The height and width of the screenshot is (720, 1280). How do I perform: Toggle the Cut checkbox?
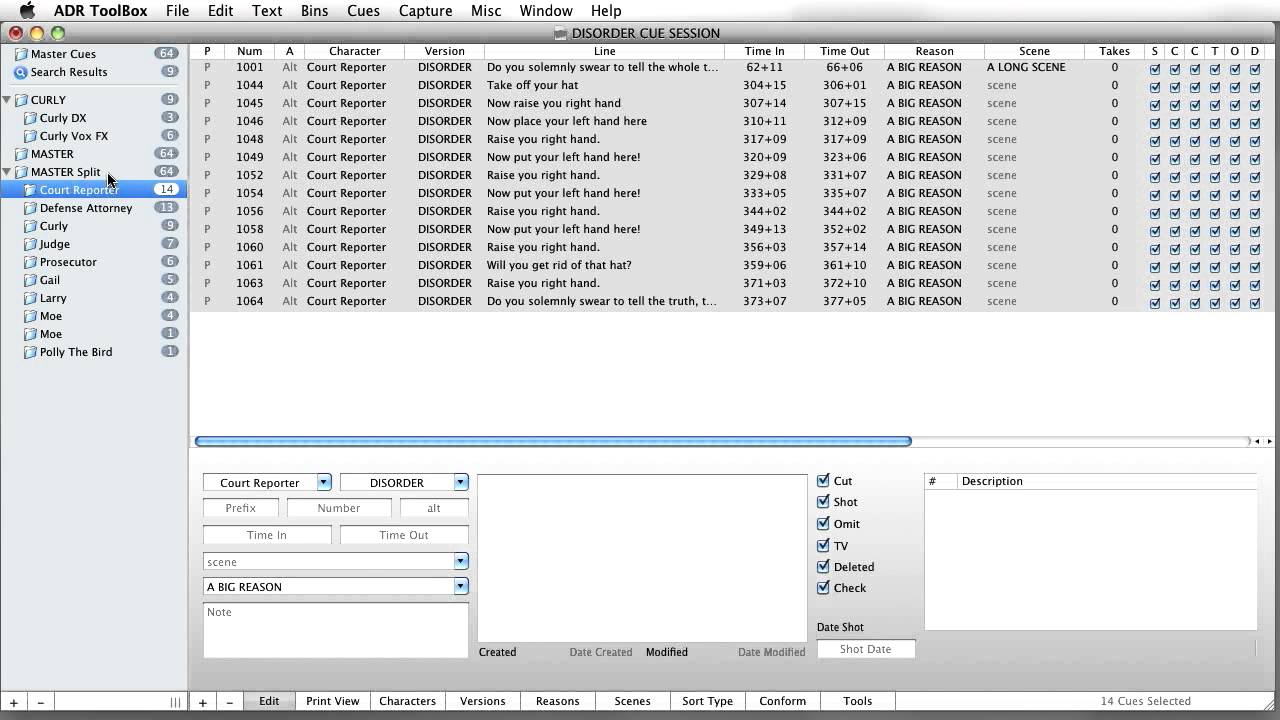(823, 481)
